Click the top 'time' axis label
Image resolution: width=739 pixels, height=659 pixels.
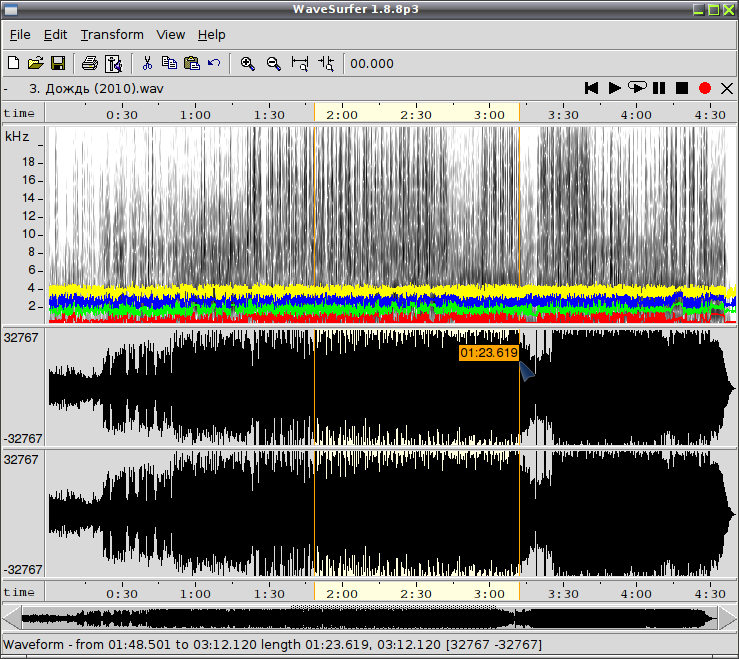(19, 113)
